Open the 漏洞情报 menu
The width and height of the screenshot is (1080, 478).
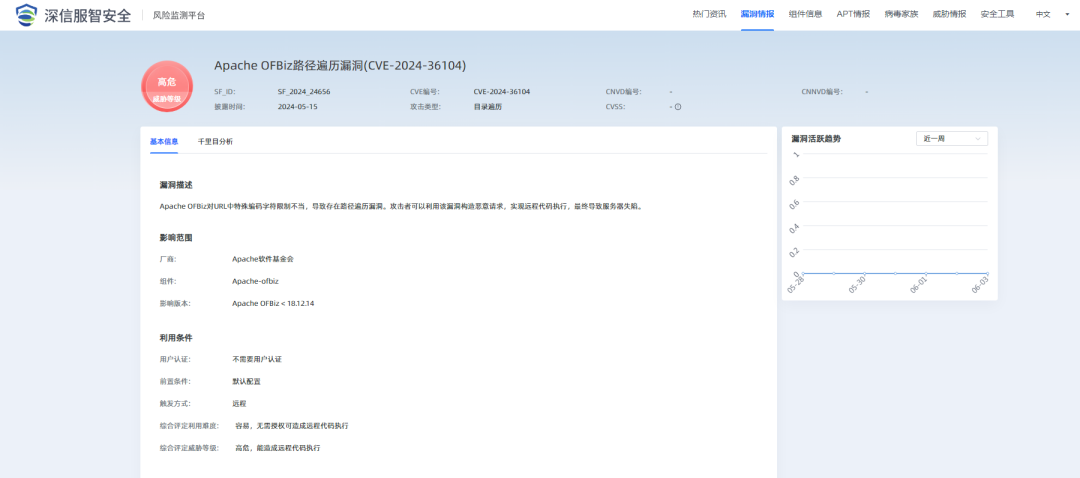pos(757,14)
